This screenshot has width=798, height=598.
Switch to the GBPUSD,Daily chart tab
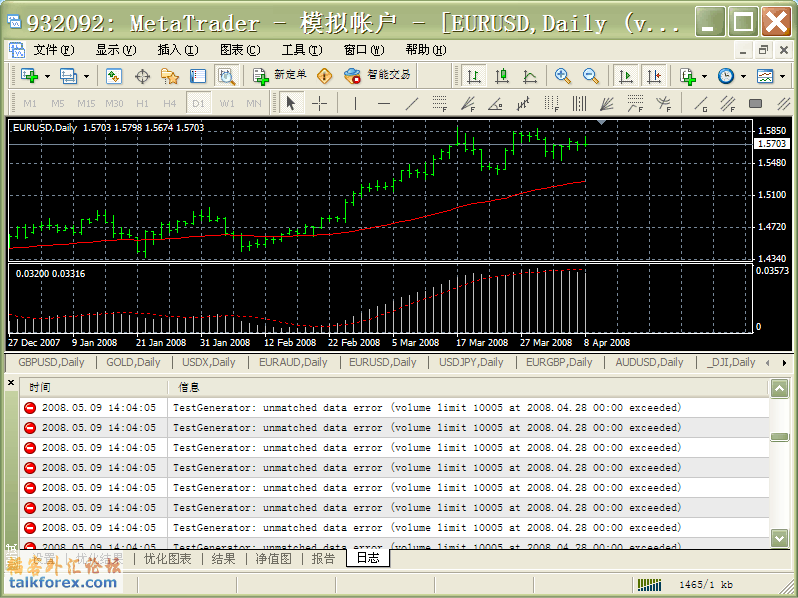[51, 362]
